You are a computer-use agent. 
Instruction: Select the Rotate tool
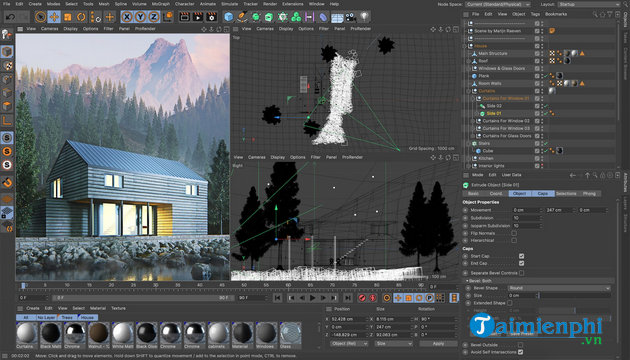82,17
